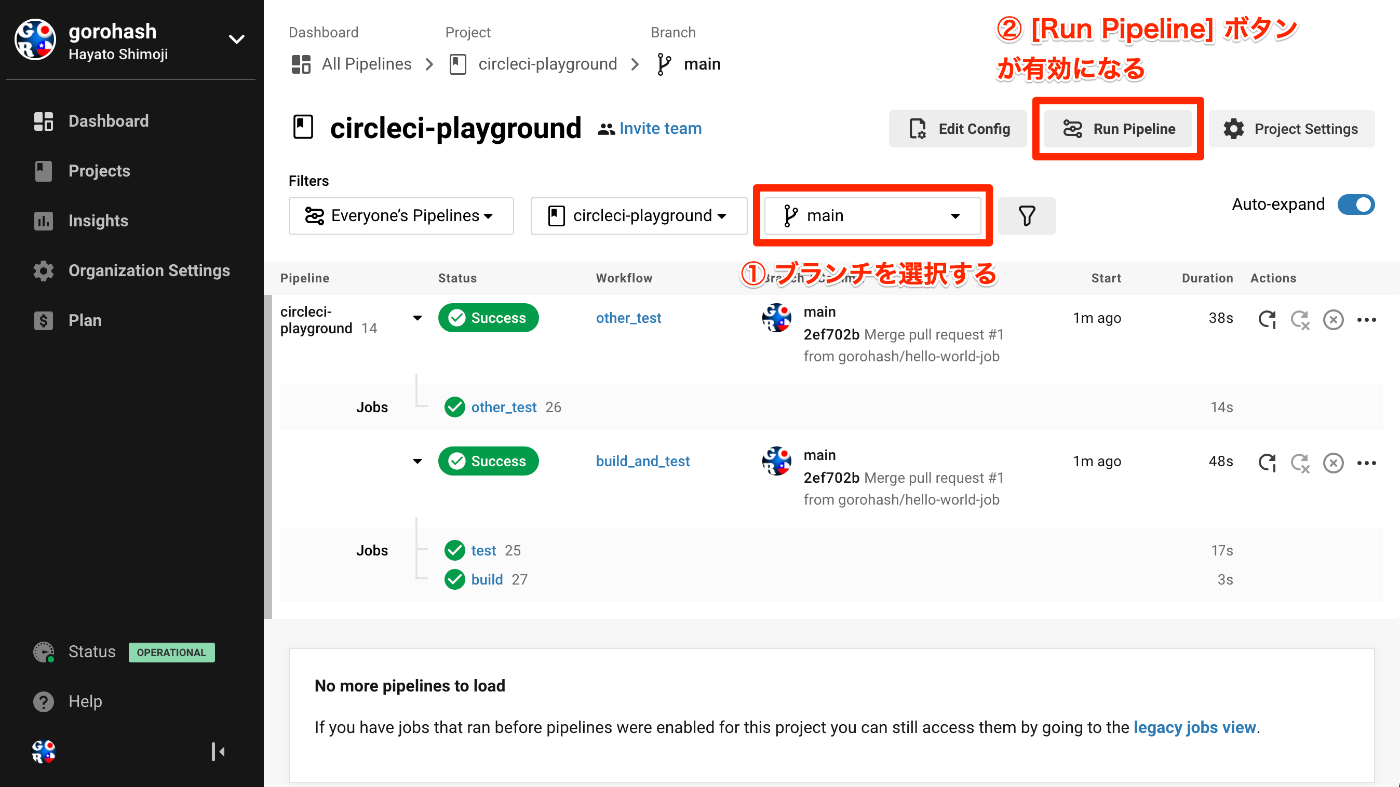Cancel other_test workflow icon
The image size is (1400, 787).
pos(1333,320)
